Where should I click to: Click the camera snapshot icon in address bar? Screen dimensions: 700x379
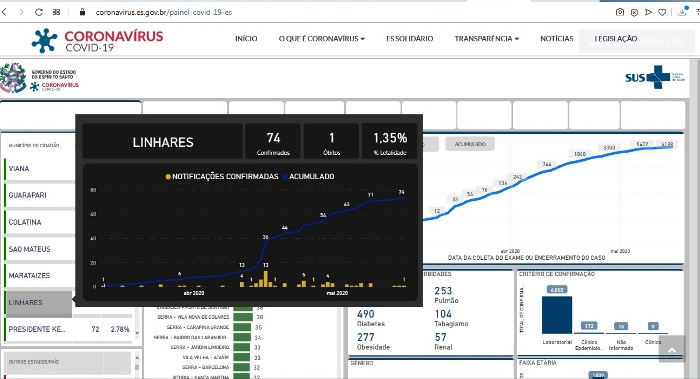(x=620, y=12)
